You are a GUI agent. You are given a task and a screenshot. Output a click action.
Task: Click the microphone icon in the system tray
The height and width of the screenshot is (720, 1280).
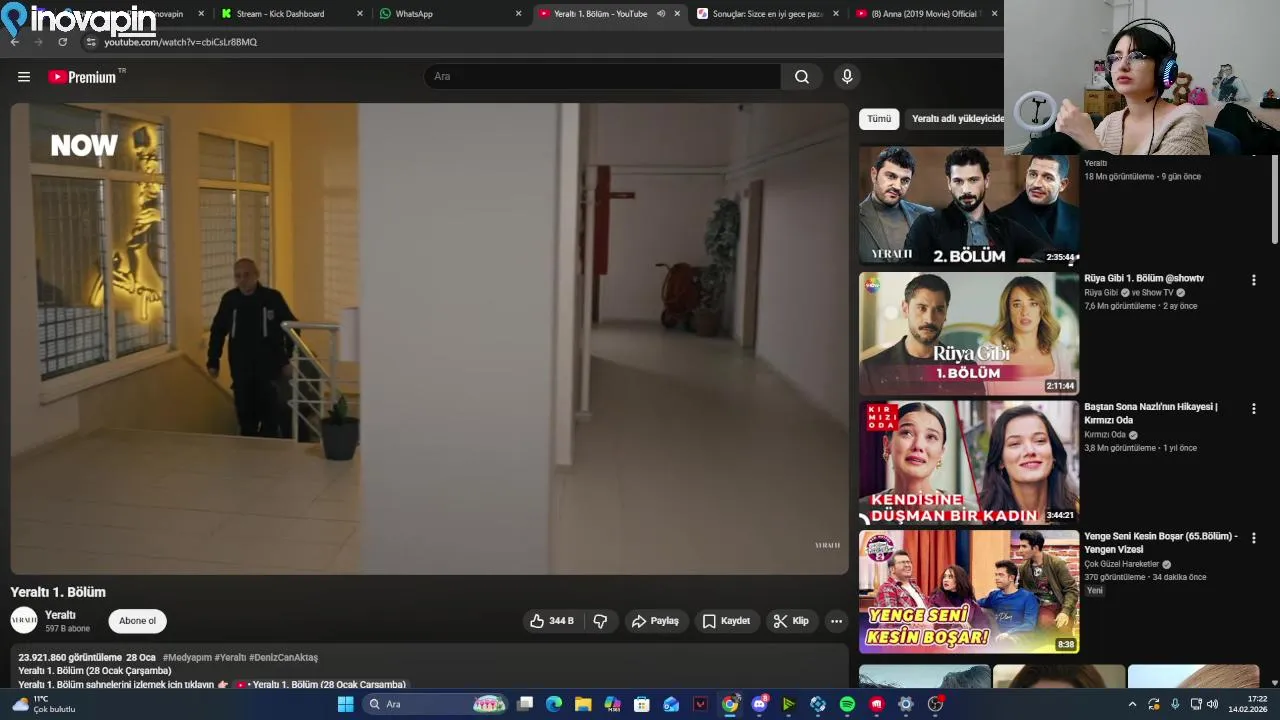pyautogui.click(x=1175, y=704)
